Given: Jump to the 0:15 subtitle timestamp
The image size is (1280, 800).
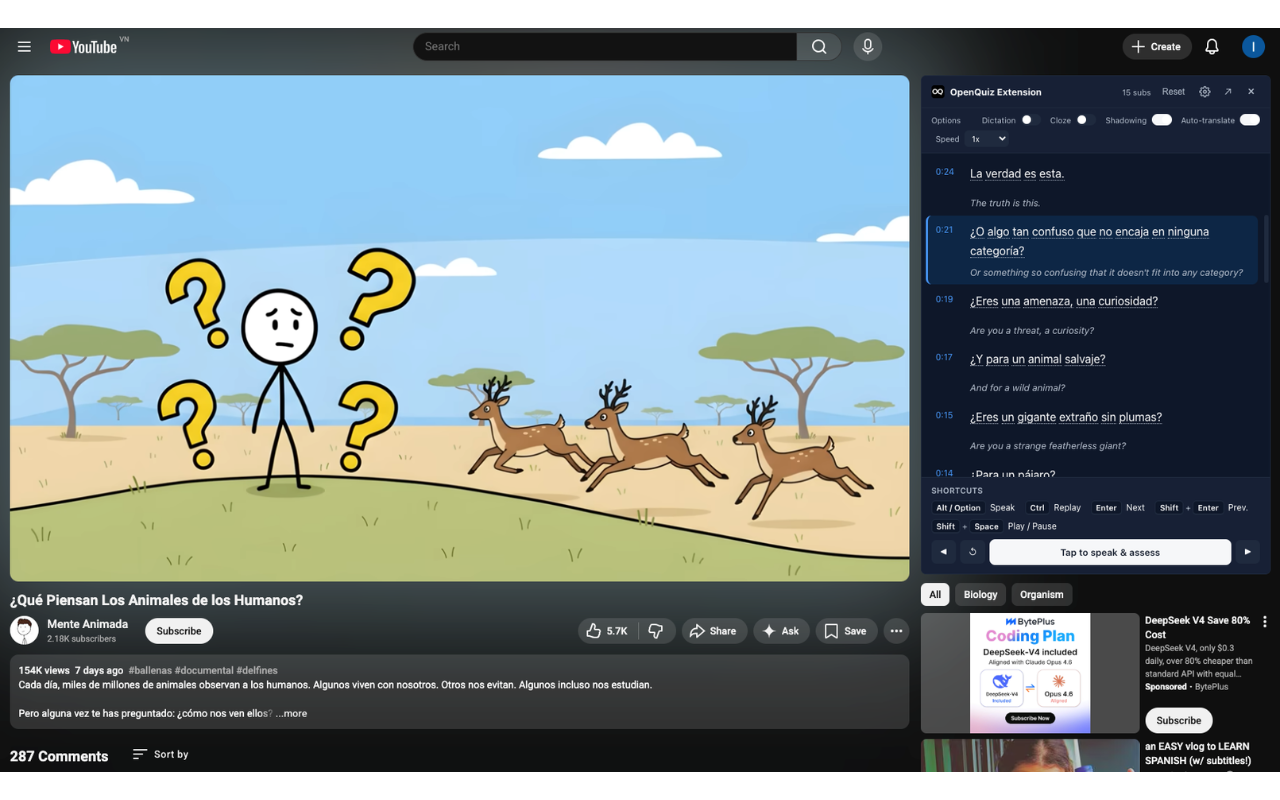Looking at the screenshot, I should tap(945, 415).
